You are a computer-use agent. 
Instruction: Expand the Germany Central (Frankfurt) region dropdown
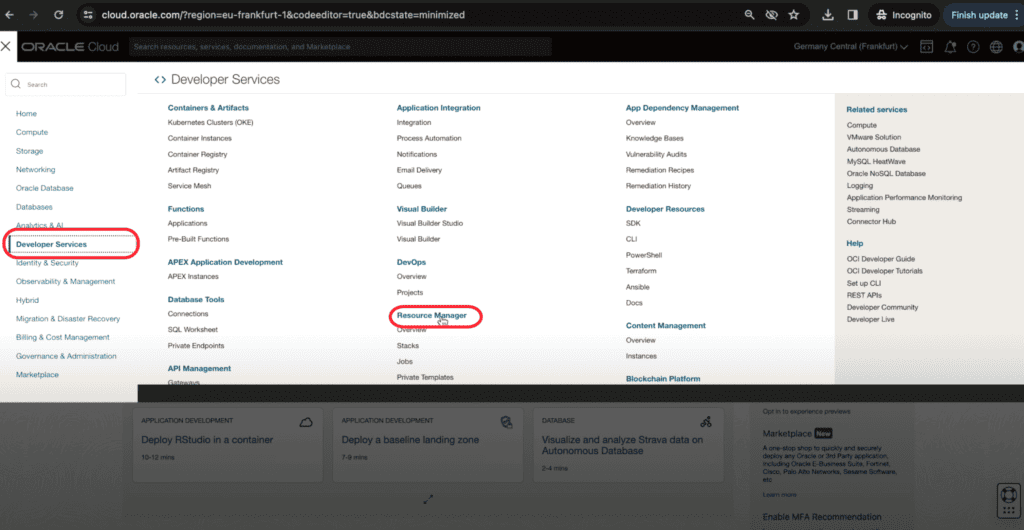pos(850,47)
